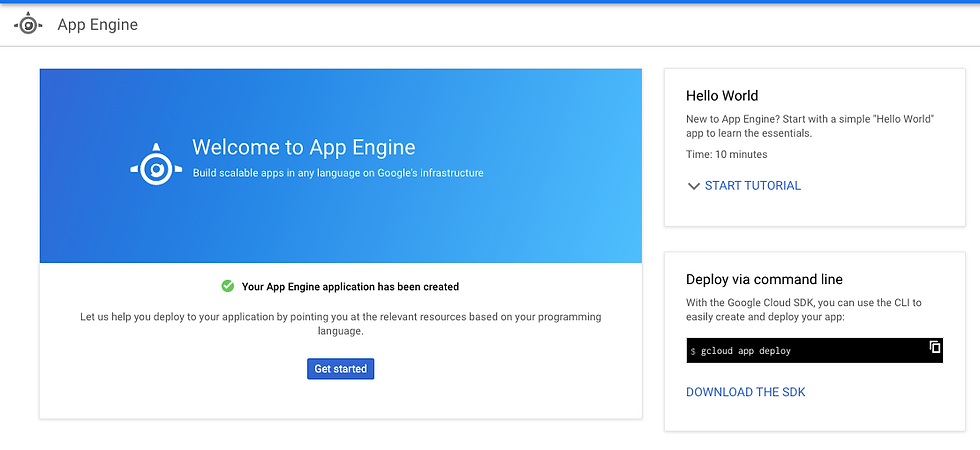Image resolution: width=980 pixels, height=450 pixels.
Task: Open the START TUTORIAL link
Action: click(752, 186)
